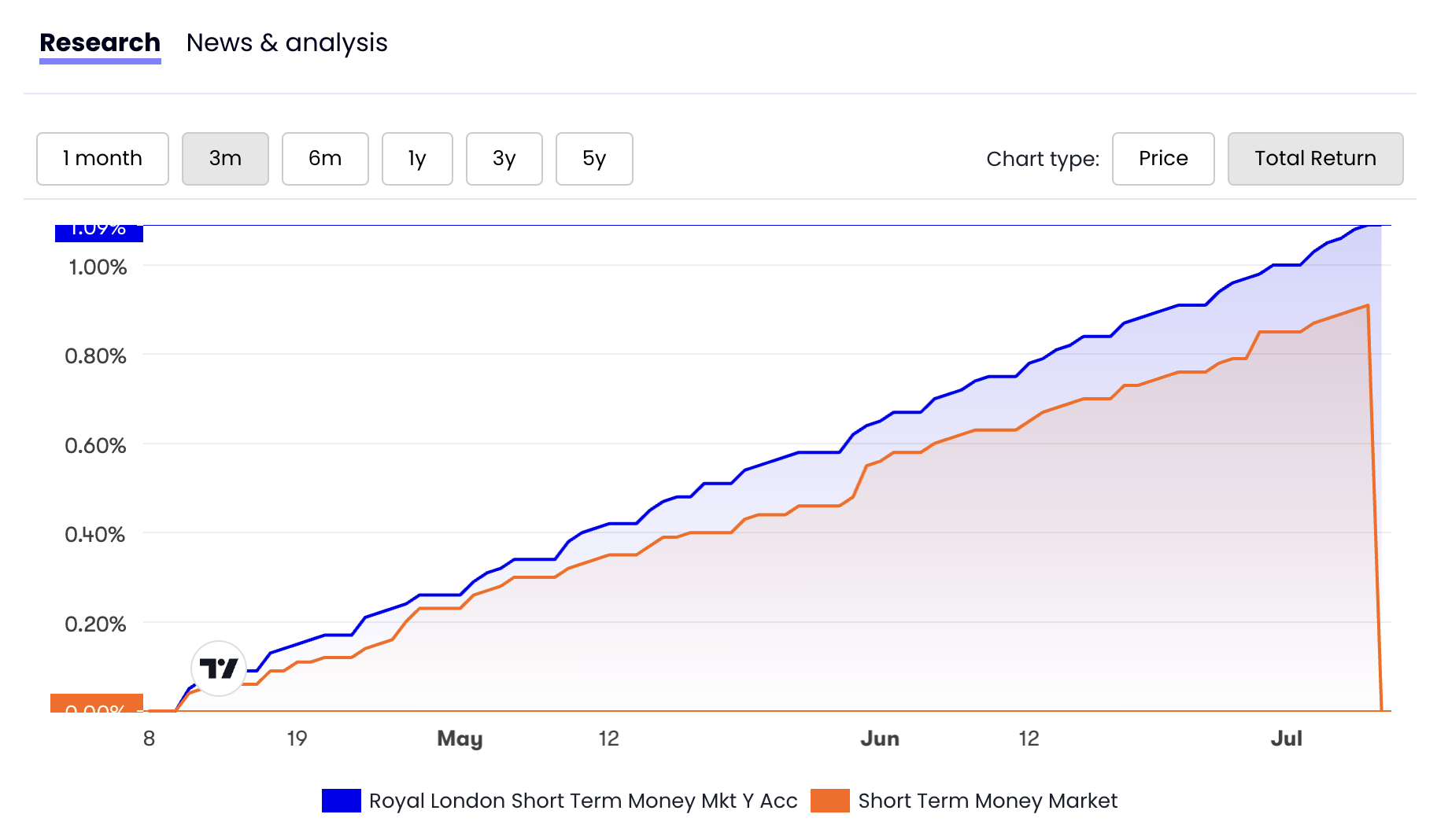Image resolution: width=1437 pixels, height=840 pixels.
Task: Click the 0.40% y-axis label
Action: click(95, 535)
